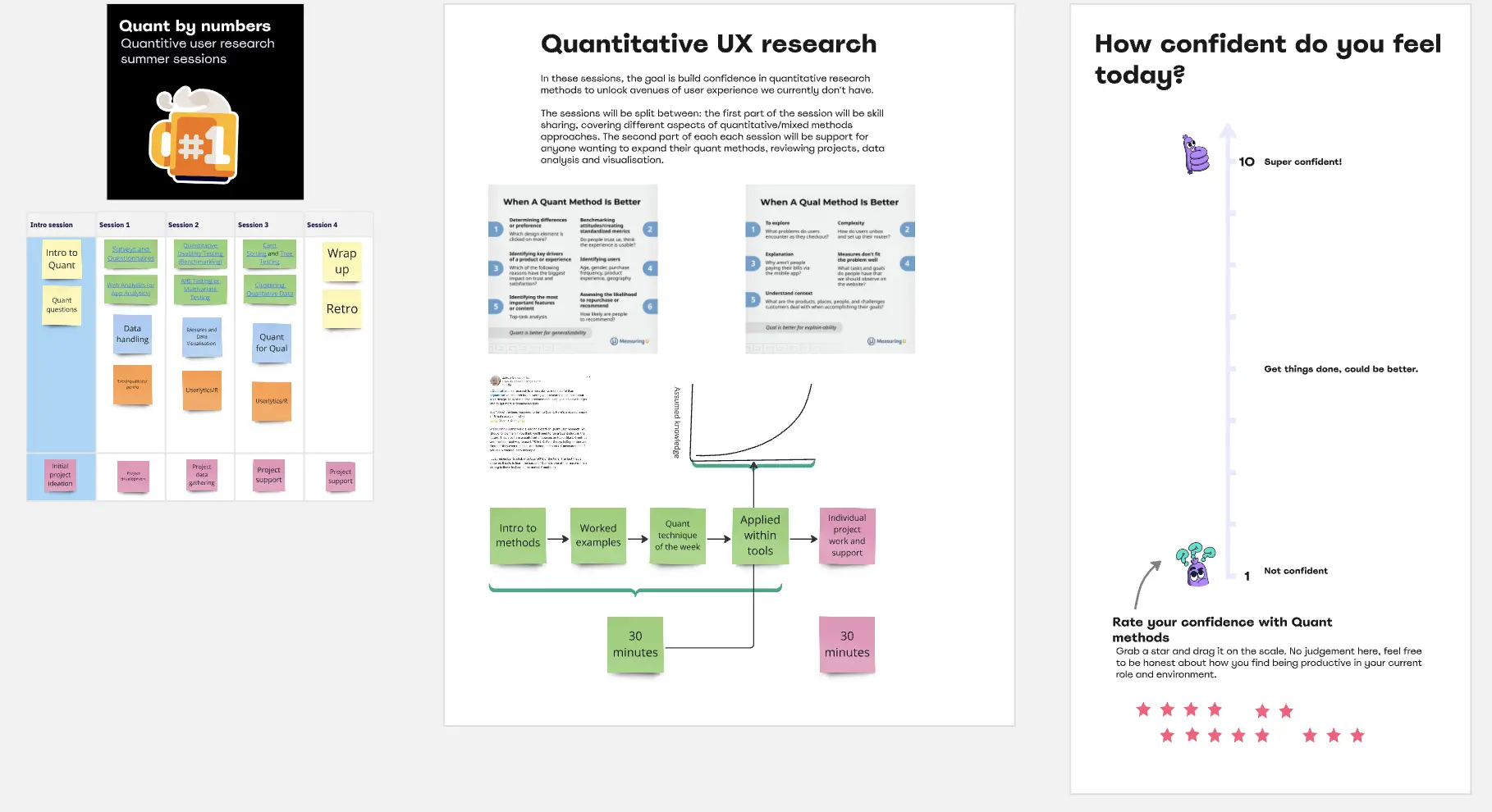Select the leftmost star in the upper star row

[x=1143, y=709]
